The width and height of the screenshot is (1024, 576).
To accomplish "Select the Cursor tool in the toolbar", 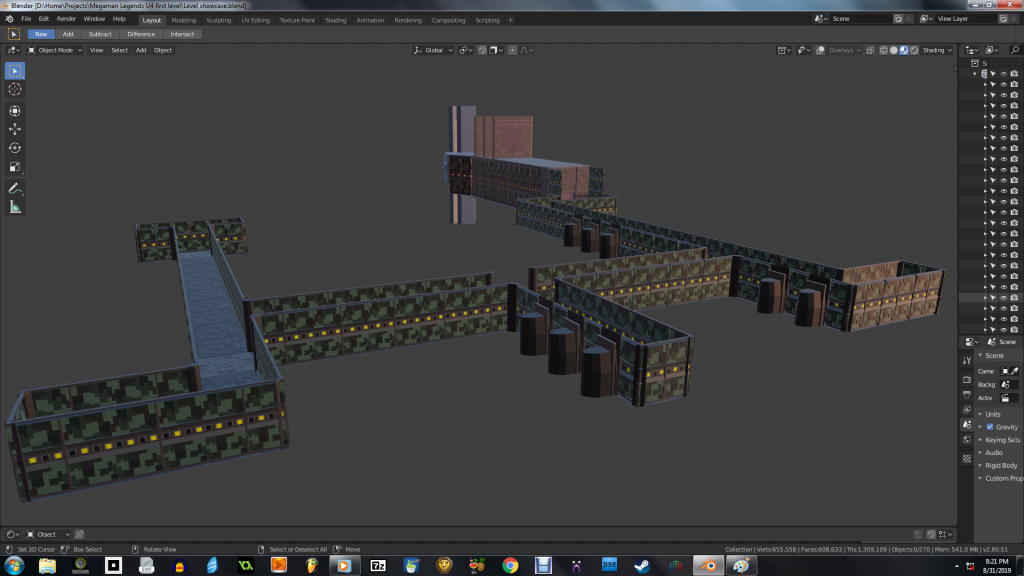I will point(15,90).
